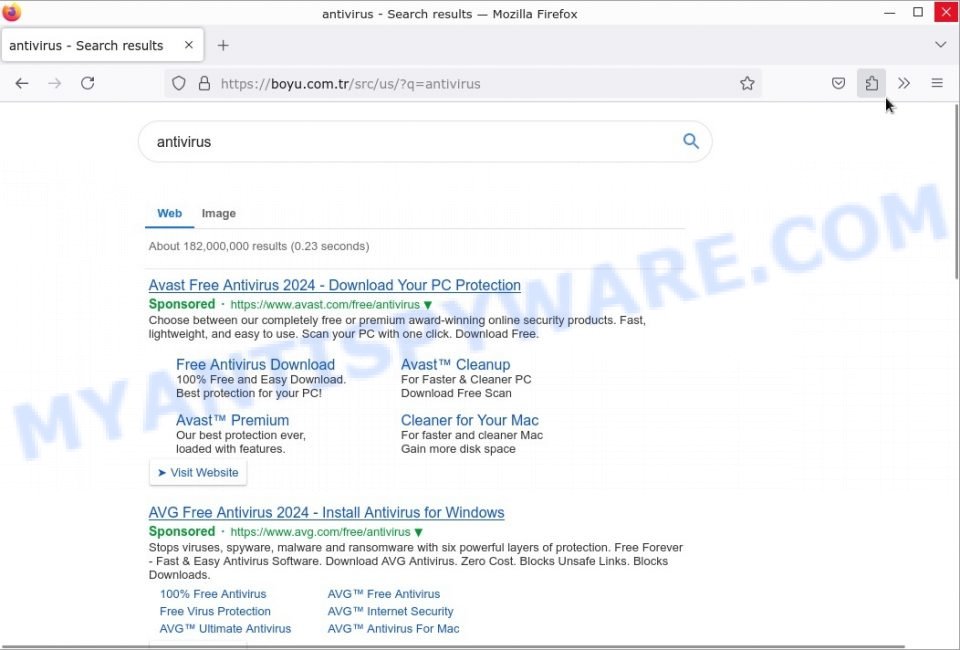Expand the avg.com ad URL arrow
Image resolution: width=960 pixels, height=650 pixels.
pos(418,532)
